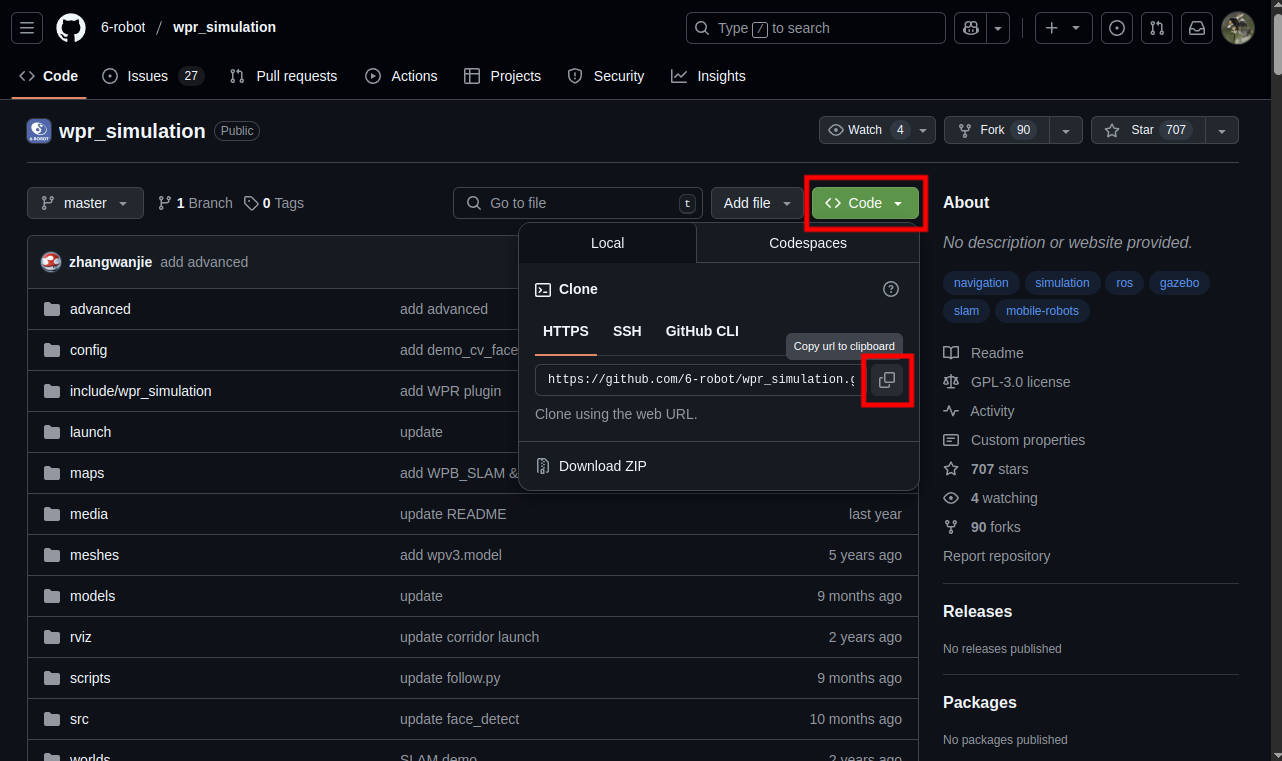The height and width of the screenshot is (761, 1282).
Task: Focus the top search bar
Action: pyautogui.click(x=815, y=28)
